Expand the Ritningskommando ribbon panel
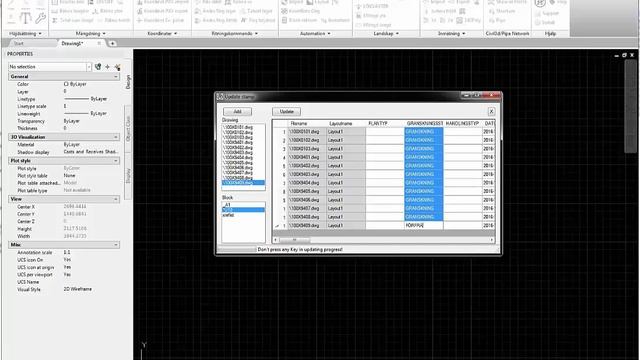Viewport: 640px width, 360px height. 235,33
